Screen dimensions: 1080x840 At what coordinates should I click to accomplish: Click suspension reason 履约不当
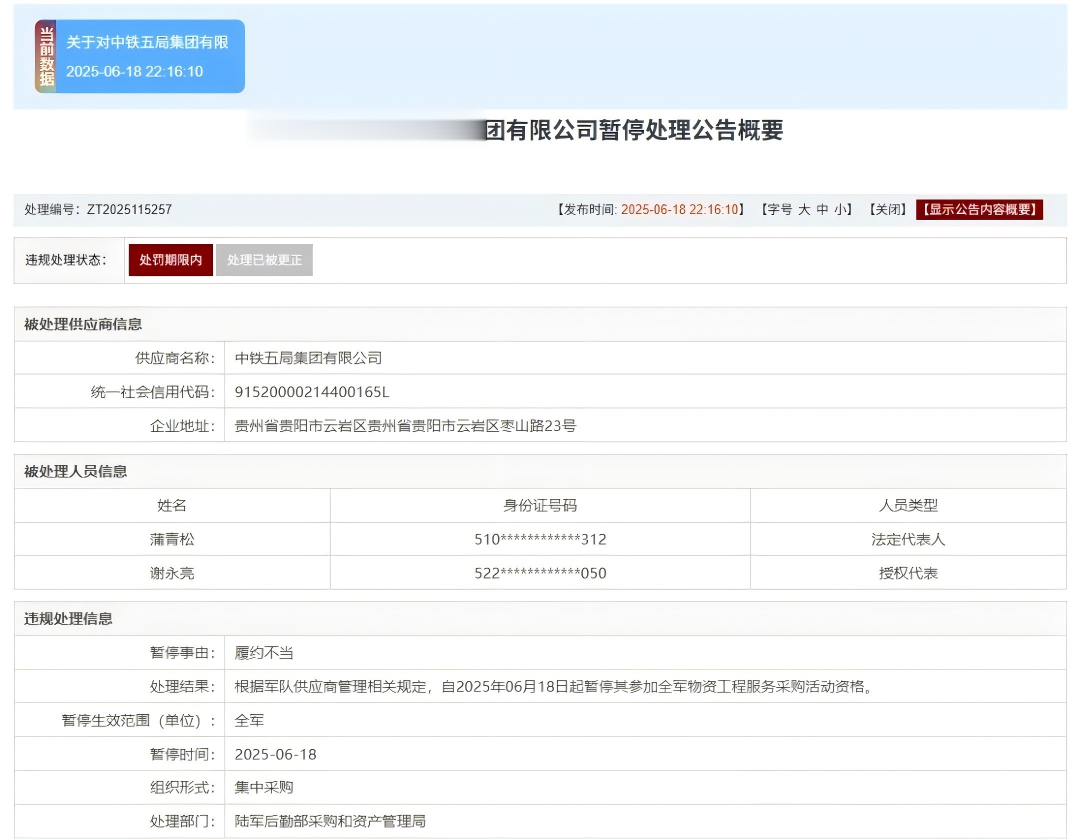coord(264,653)
